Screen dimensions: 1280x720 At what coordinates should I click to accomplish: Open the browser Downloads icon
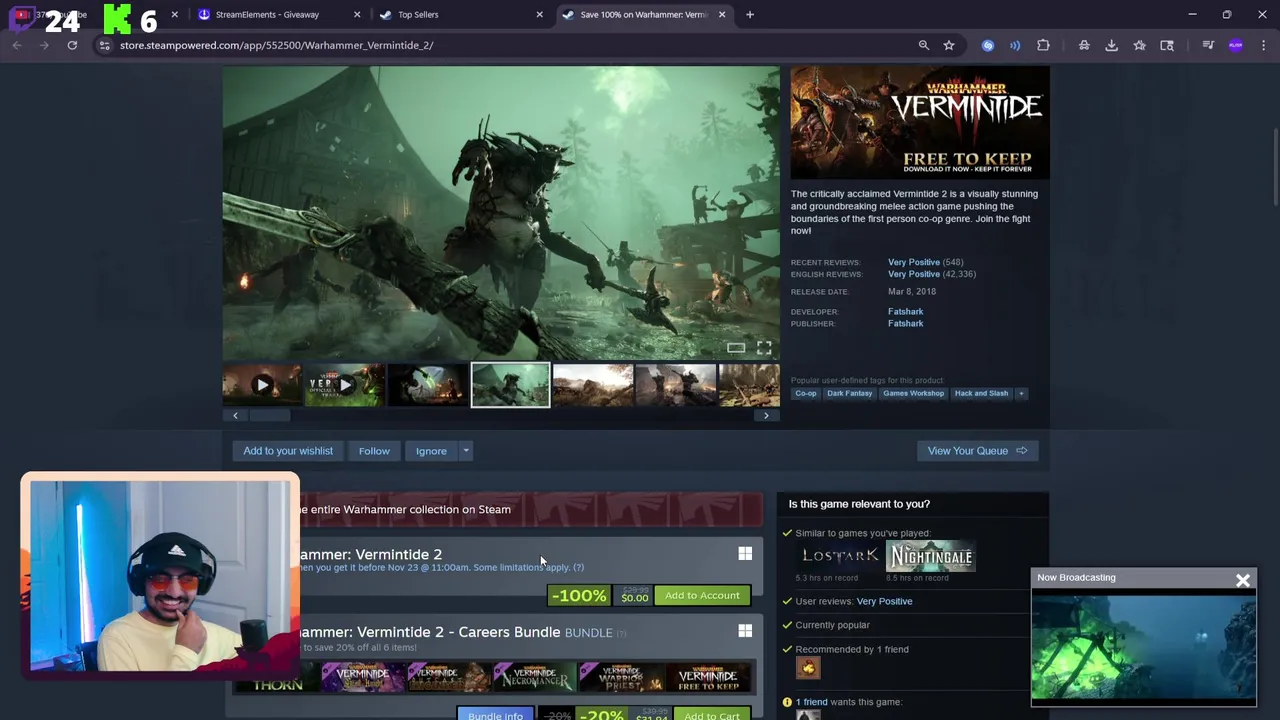1111,45
